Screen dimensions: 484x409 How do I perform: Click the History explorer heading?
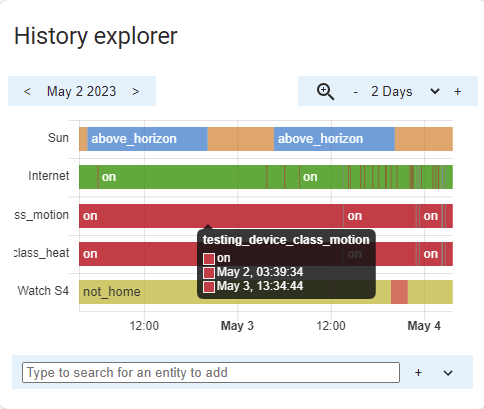(96, 36)
